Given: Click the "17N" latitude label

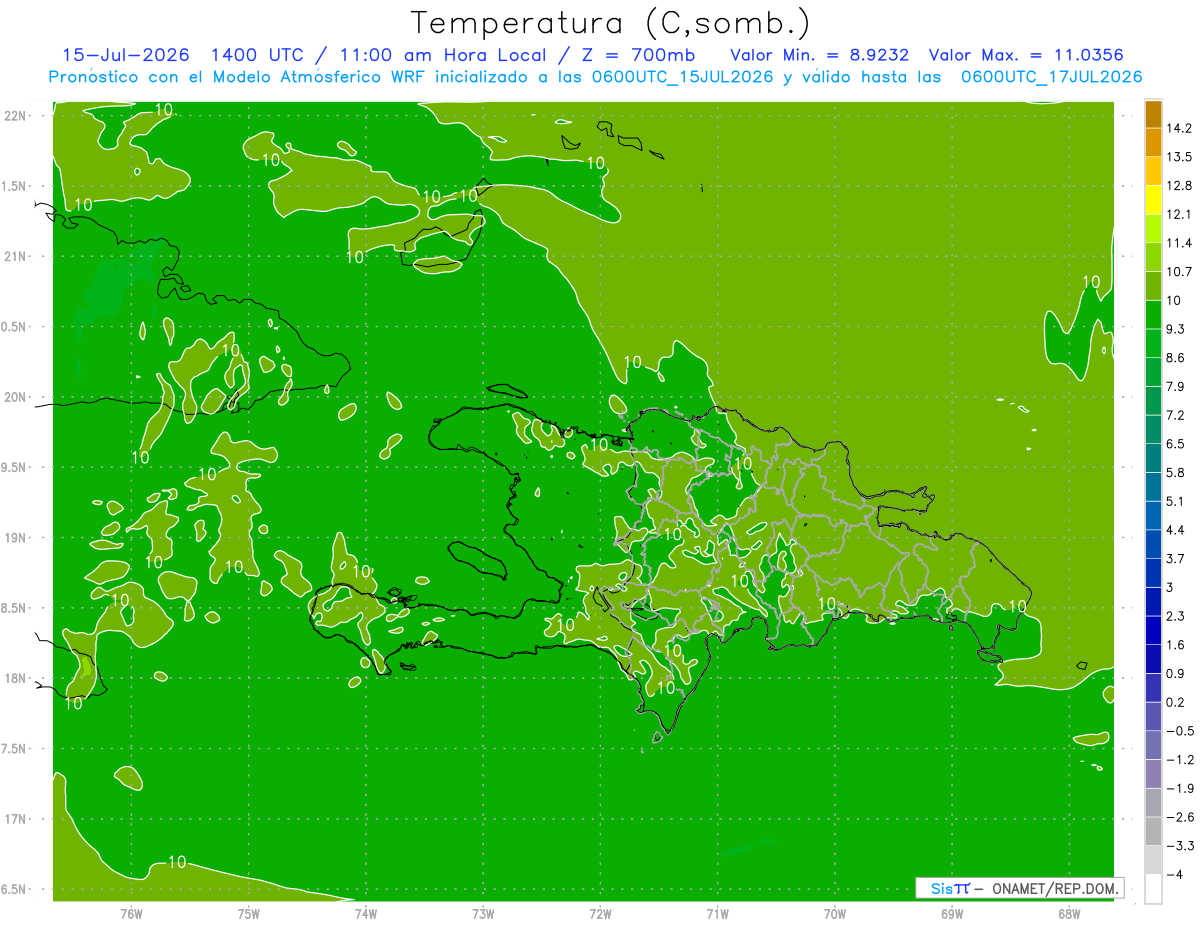Looking at the screenshot, I should click(x=14, y=819).
